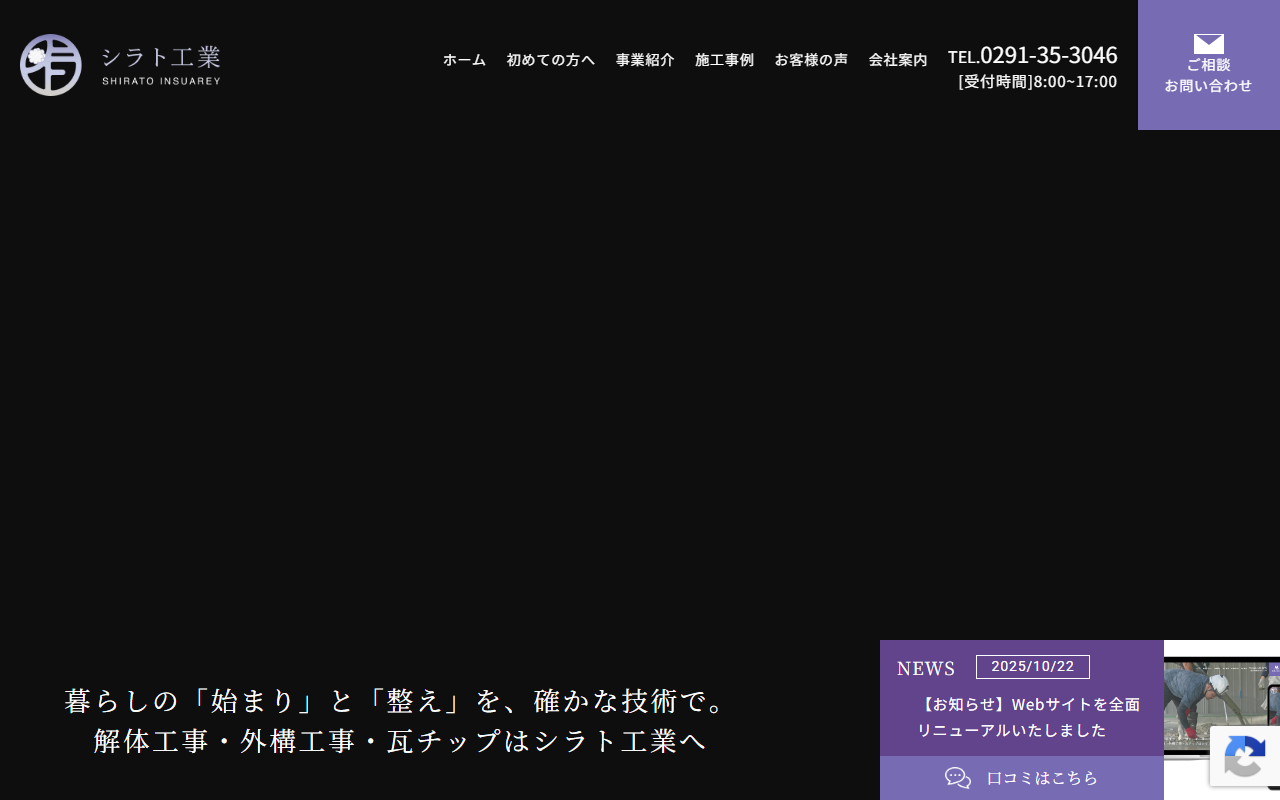Click the reCAPTCHA badge icon
The width and height of the screenshot is (1280, 800).
(x=1245, y=756)
